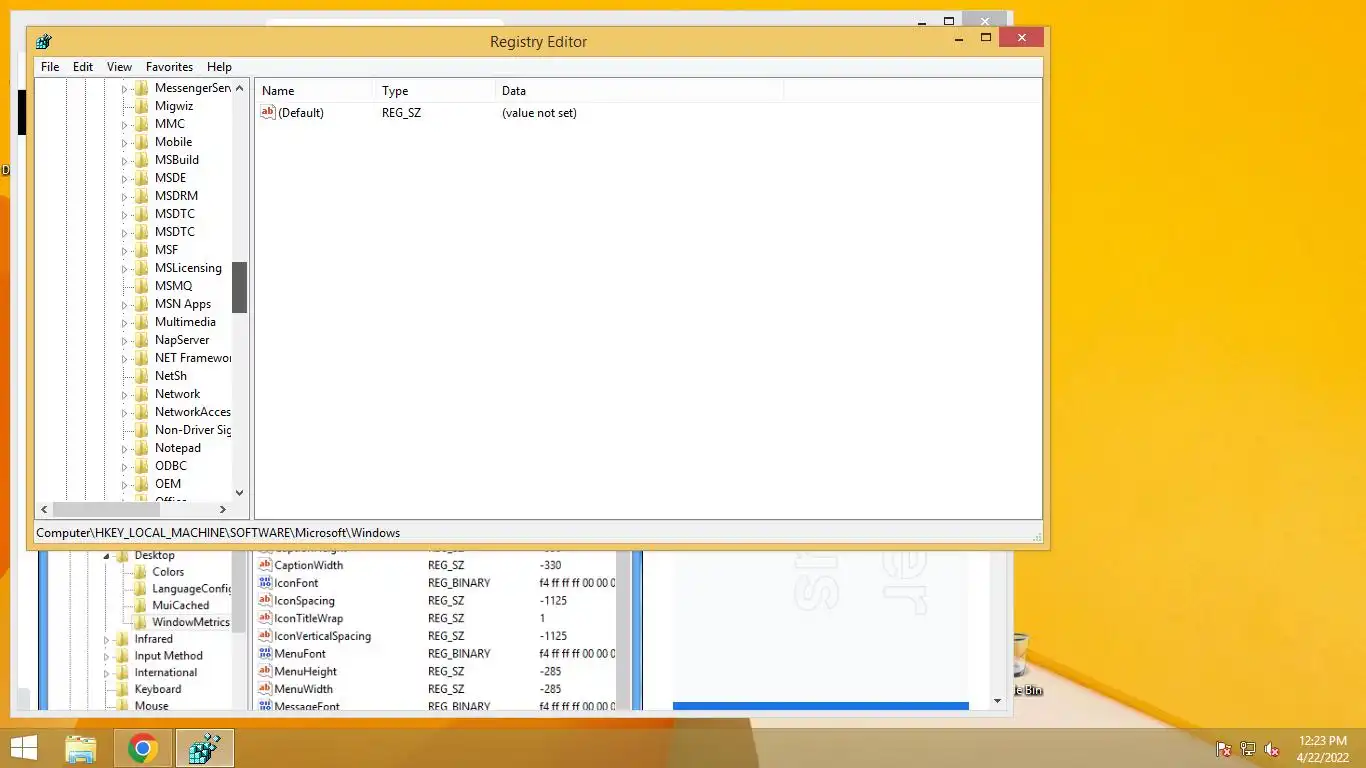Click the tree pane scroll down arrow
Viewport: 1366px width, 768px height.
coord(239,492)
